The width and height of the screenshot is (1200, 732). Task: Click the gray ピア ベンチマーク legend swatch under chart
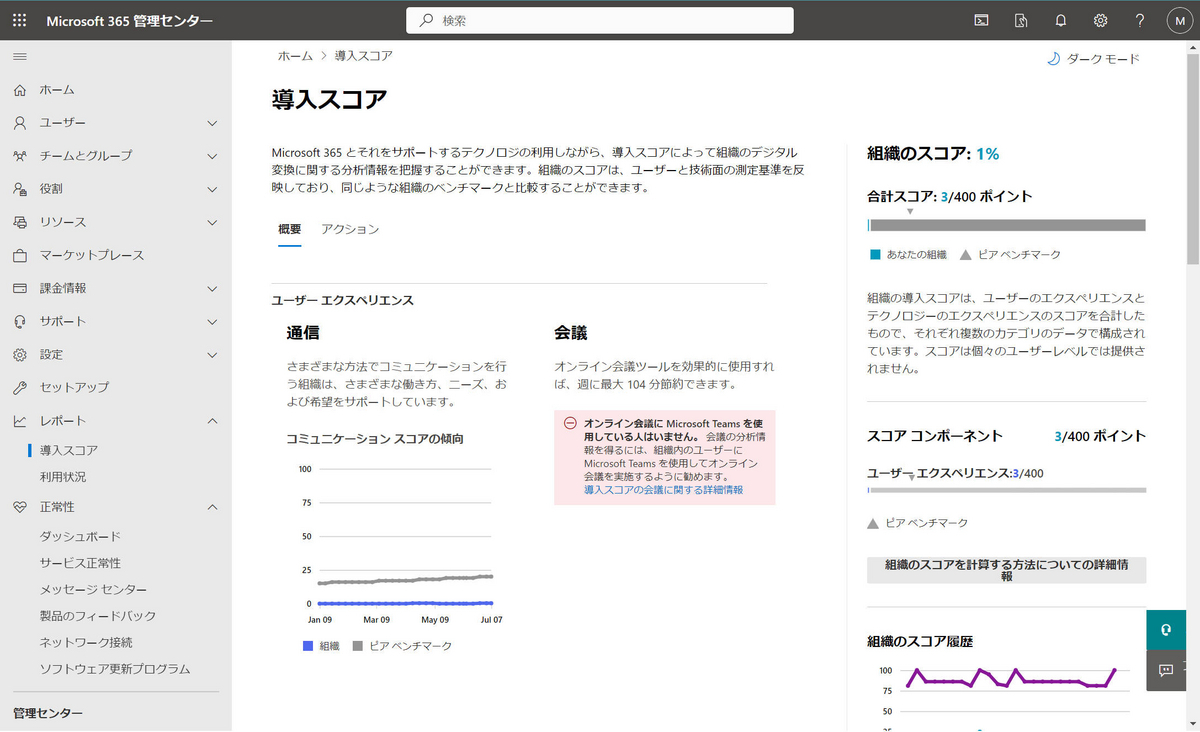click(x=358, y=646)
